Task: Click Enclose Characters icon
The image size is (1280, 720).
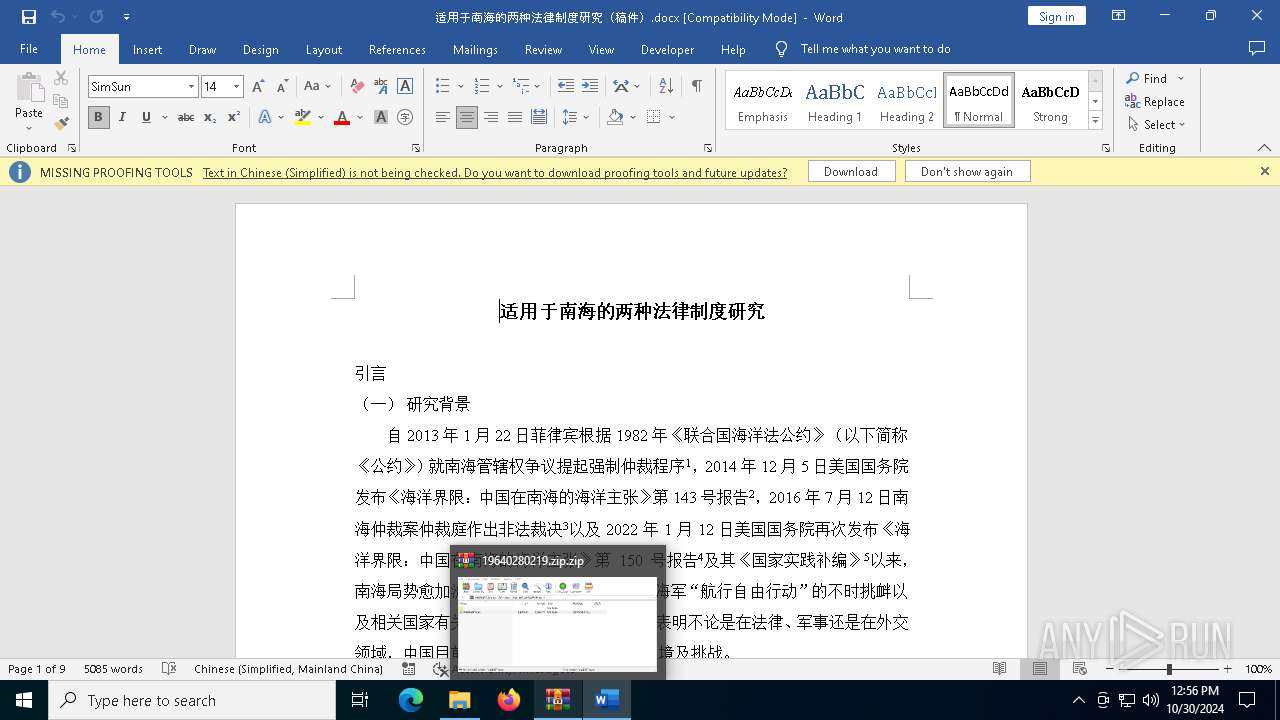Action: pos(405,117)
